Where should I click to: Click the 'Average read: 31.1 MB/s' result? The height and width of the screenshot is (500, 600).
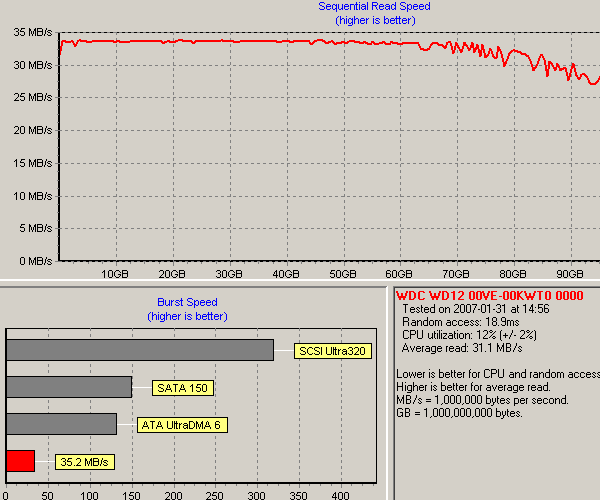coord(462,348)
